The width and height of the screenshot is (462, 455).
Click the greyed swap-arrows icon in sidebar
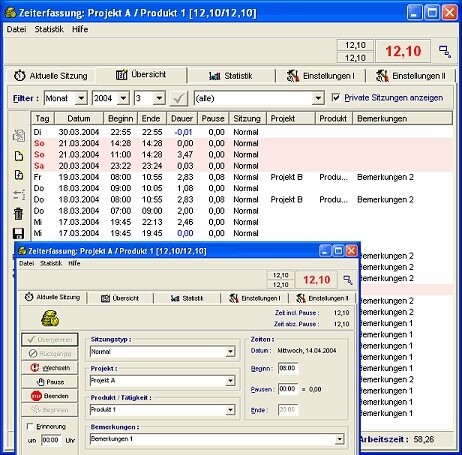(19, 195)
